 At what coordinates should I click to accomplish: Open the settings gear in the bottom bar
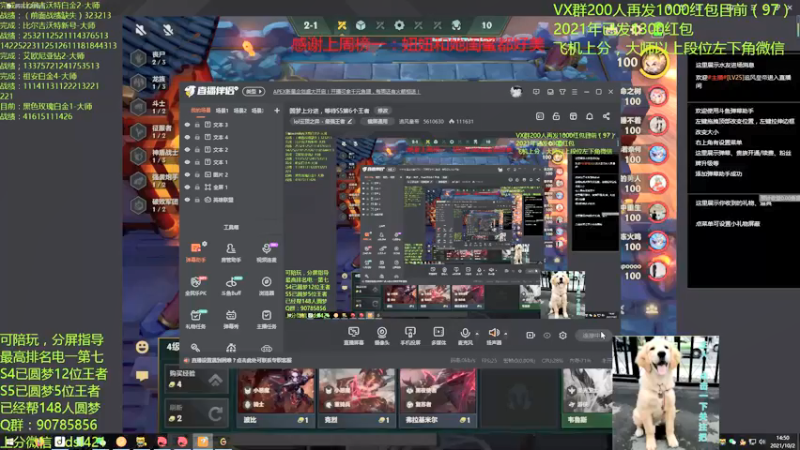coord(563,335)
